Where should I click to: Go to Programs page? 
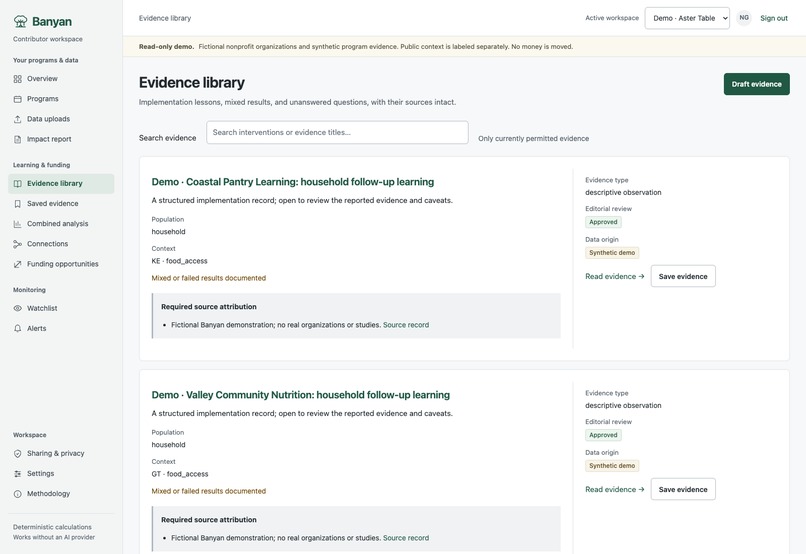(61, 99)
